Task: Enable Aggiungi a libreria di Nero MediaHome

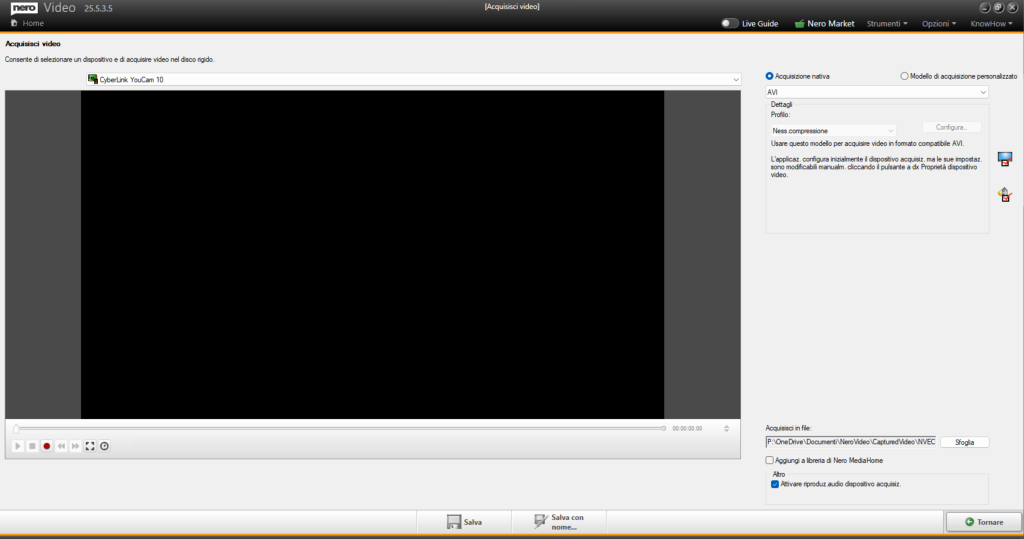Action: (770, 460)
